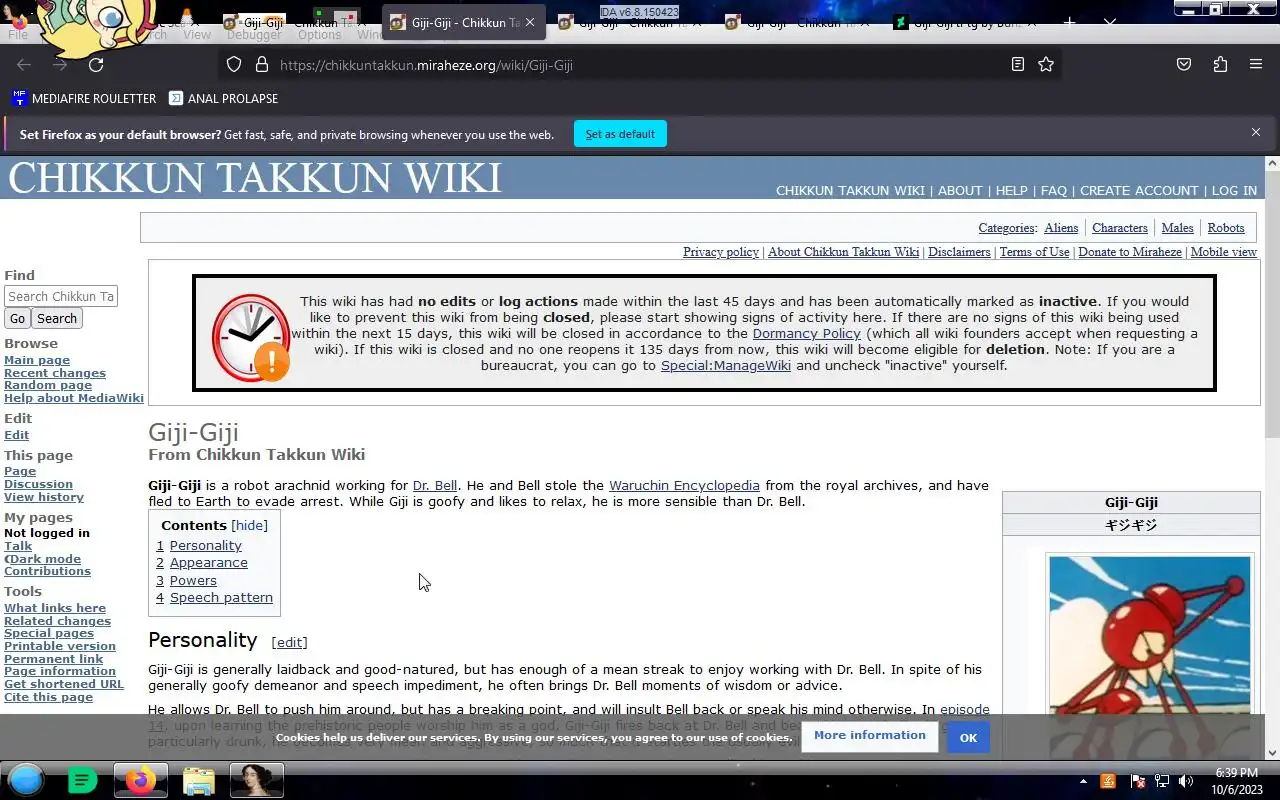Click the URL address bar

click(x=640, y=65)
